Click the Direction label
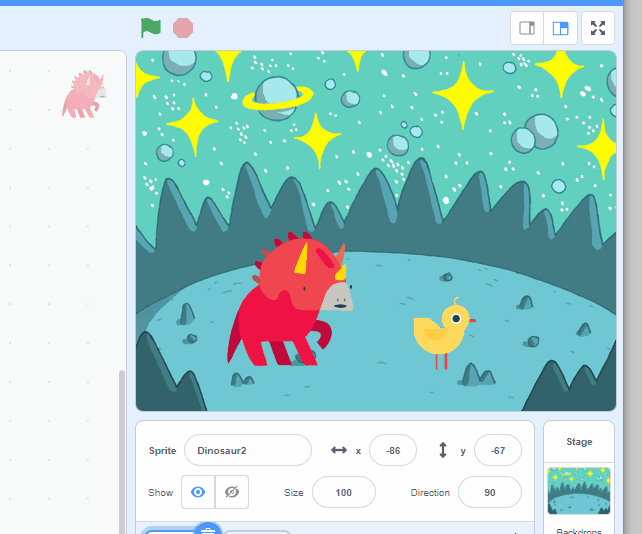Image resolution: width=642 pixels, height=534 pixels. point(430,492)
